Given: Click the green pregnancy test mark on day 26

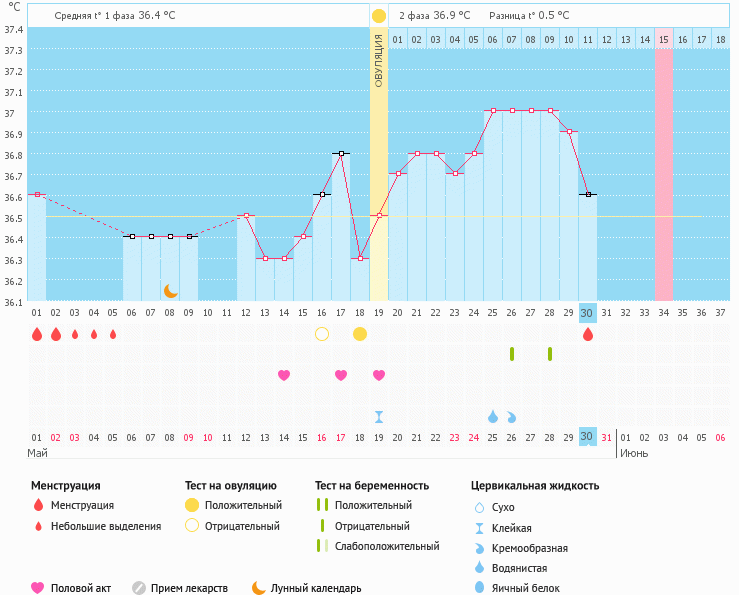Looking at the screenshot, I should pyautogui.click(x=512, y=354).
